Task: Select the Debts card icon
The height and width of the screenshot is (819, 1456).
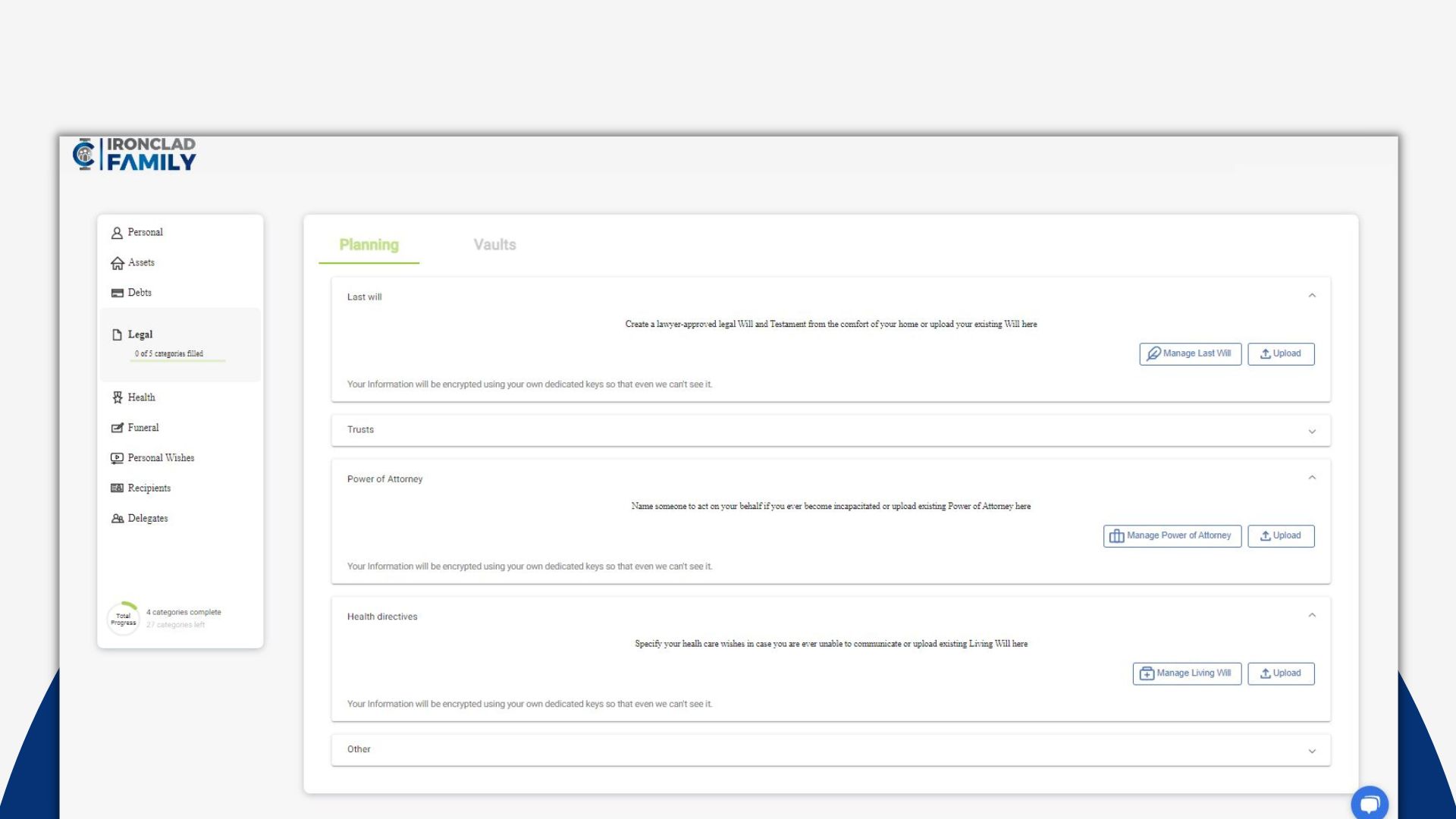Action: pos(117,293)
